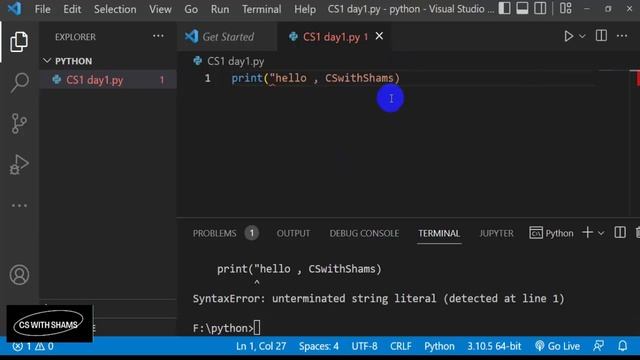Open the Explorer view in activity bar
Screen dimensions: 640x360
19,42
